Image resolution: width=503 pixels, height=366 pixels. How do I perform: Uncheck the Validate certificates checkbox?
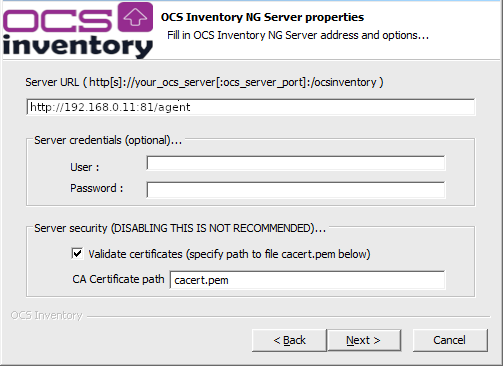pos(77,254)
